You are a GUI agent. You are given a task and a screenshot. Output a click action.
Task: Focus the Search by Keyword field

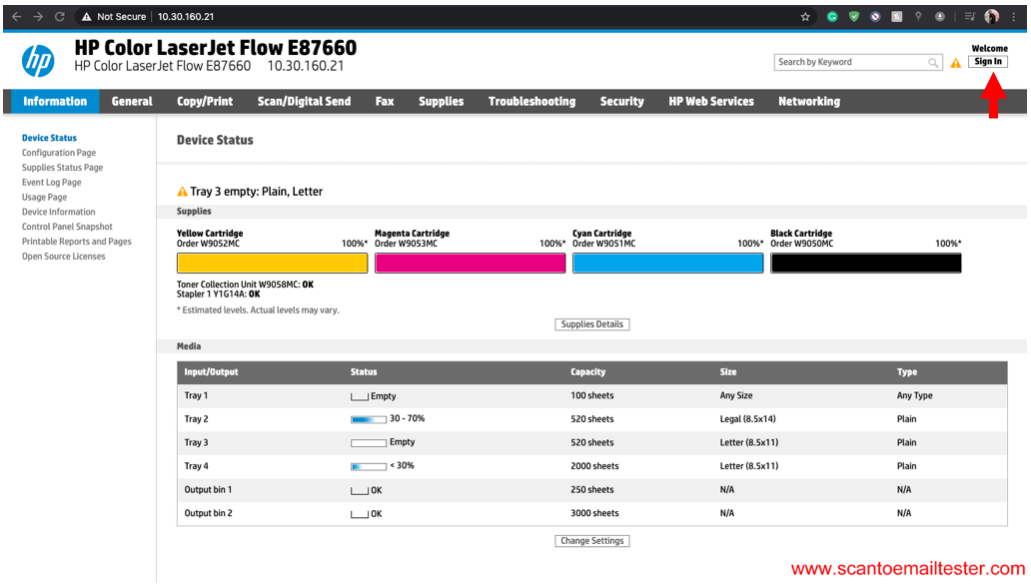[x=850, y=62]
